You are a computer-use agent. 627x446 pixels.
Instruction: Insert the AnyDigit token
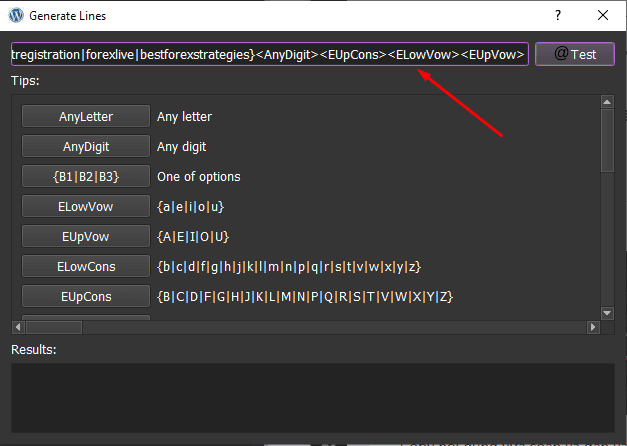[86, 146]
